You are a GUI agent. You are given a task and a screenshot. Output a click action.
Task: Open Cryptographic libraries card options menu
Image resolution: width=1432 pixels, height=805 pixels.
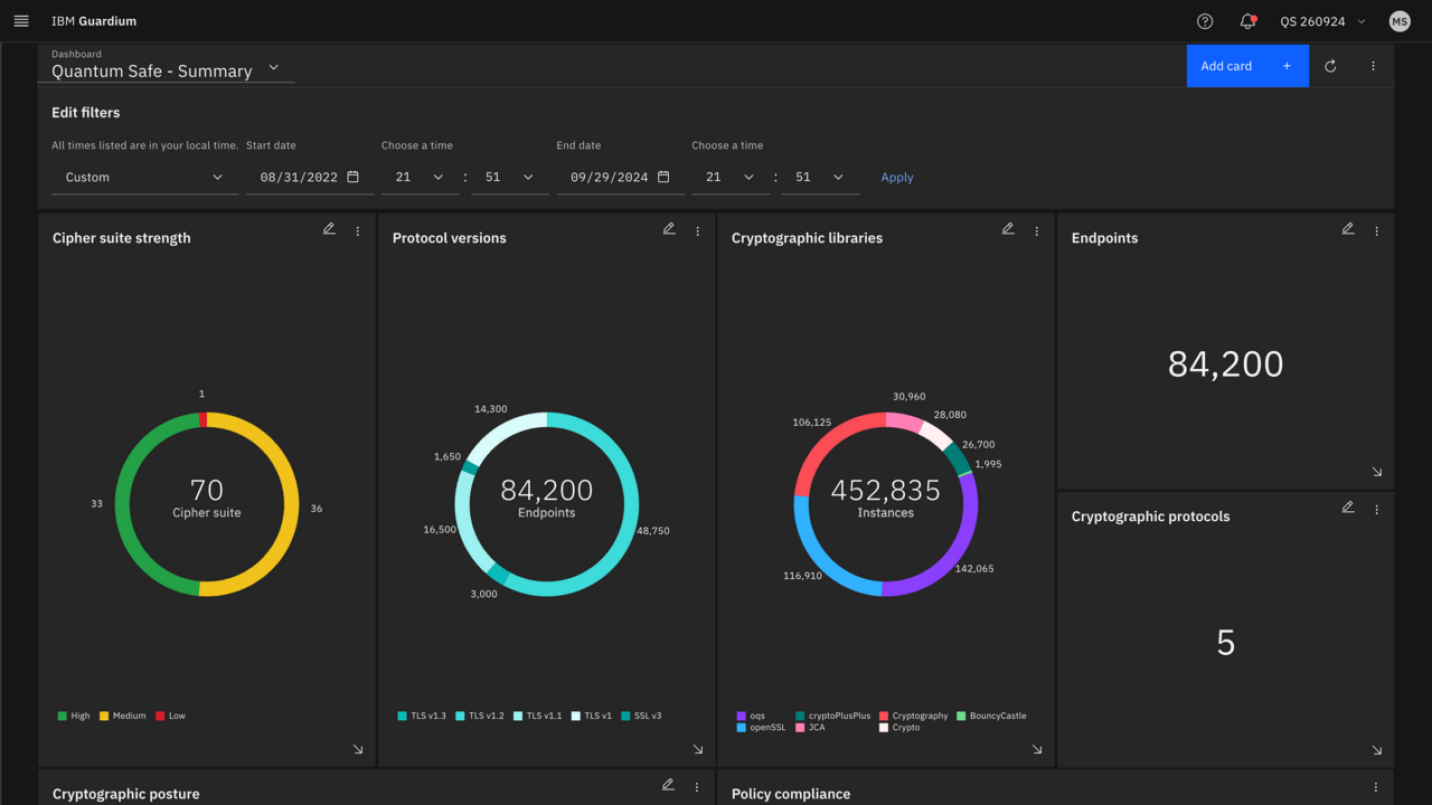[x=1037, y=231]
